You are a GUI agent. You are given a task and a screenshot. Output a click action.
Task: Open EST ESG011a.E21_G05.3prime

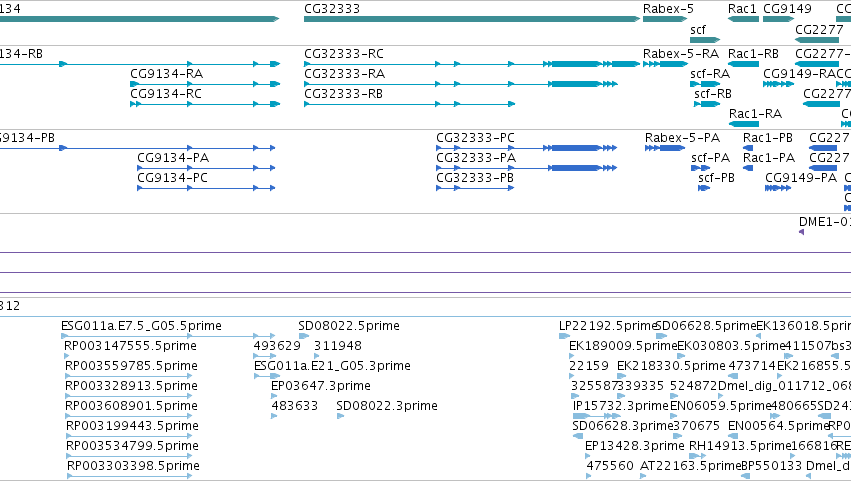click(332, 366)
